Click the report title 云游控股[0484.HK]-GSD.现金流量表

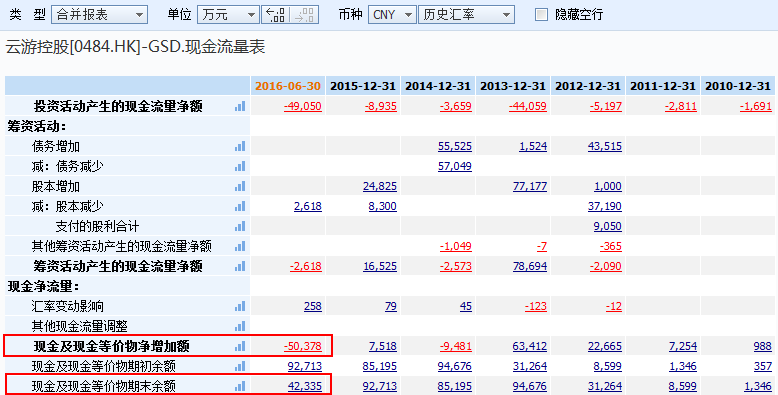click(135, 47)
